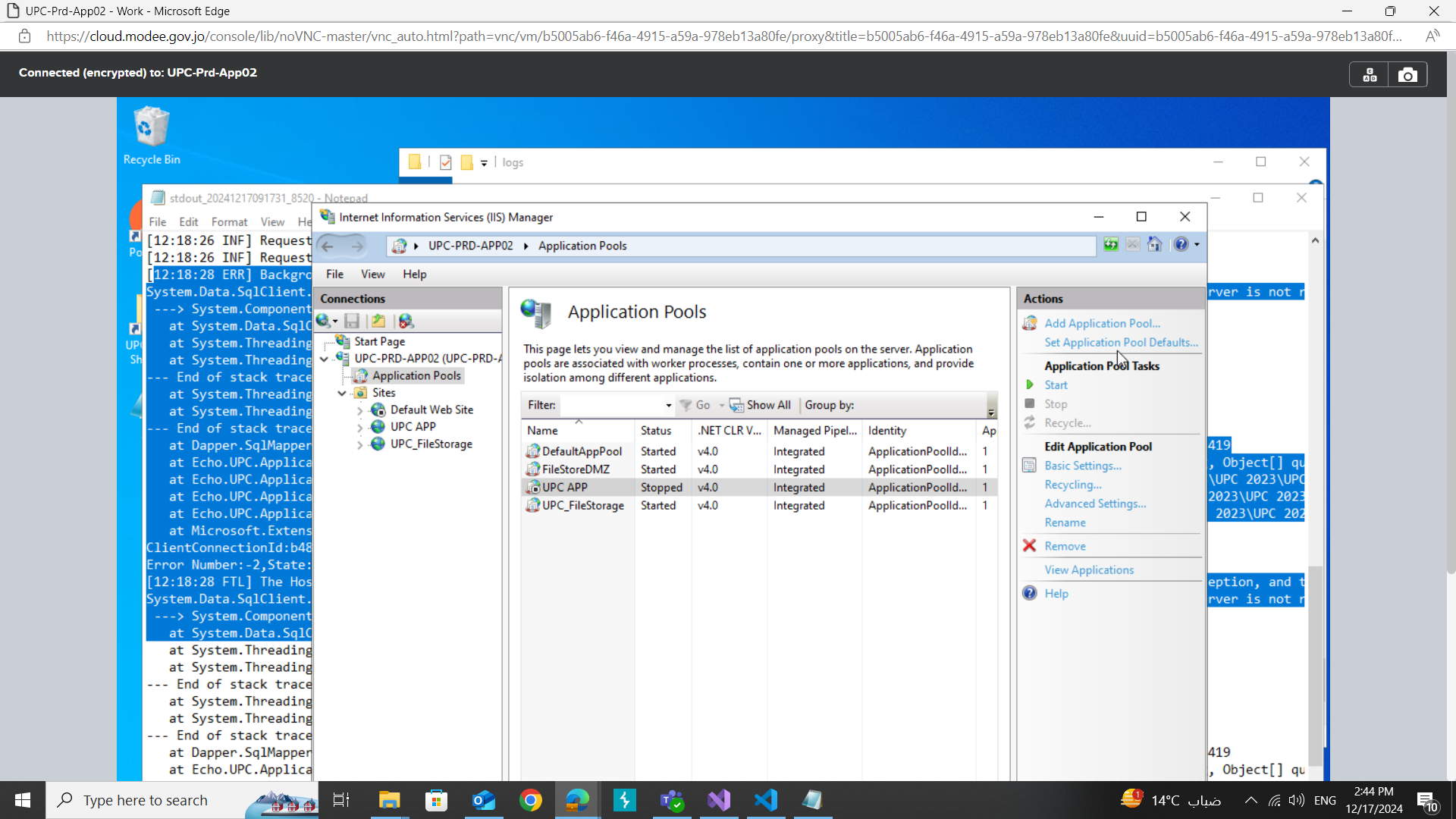Open the help icon dropdown arrow

(1197, 244)
